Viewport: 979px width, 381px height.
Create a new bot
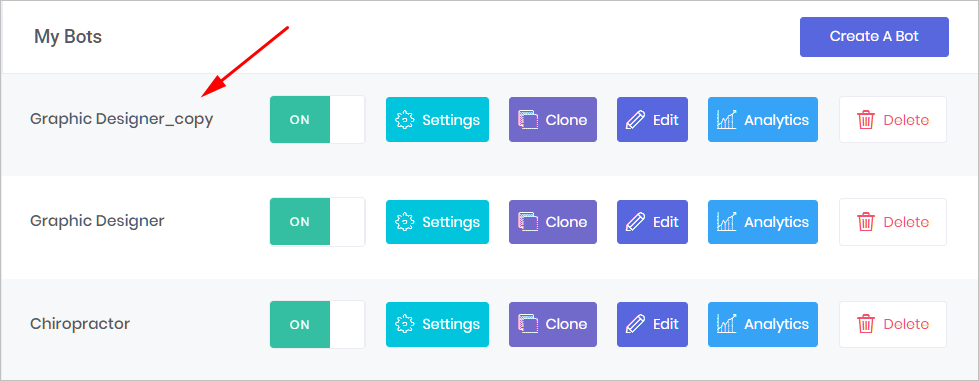click(x=874, y=37)
